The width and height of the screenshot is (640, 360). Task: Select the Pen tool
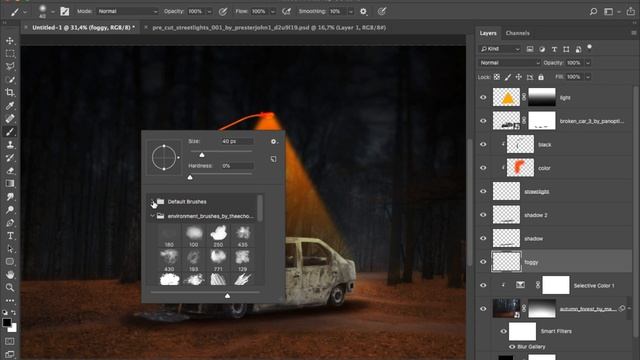pyautogui.click(x=10, y=223)
